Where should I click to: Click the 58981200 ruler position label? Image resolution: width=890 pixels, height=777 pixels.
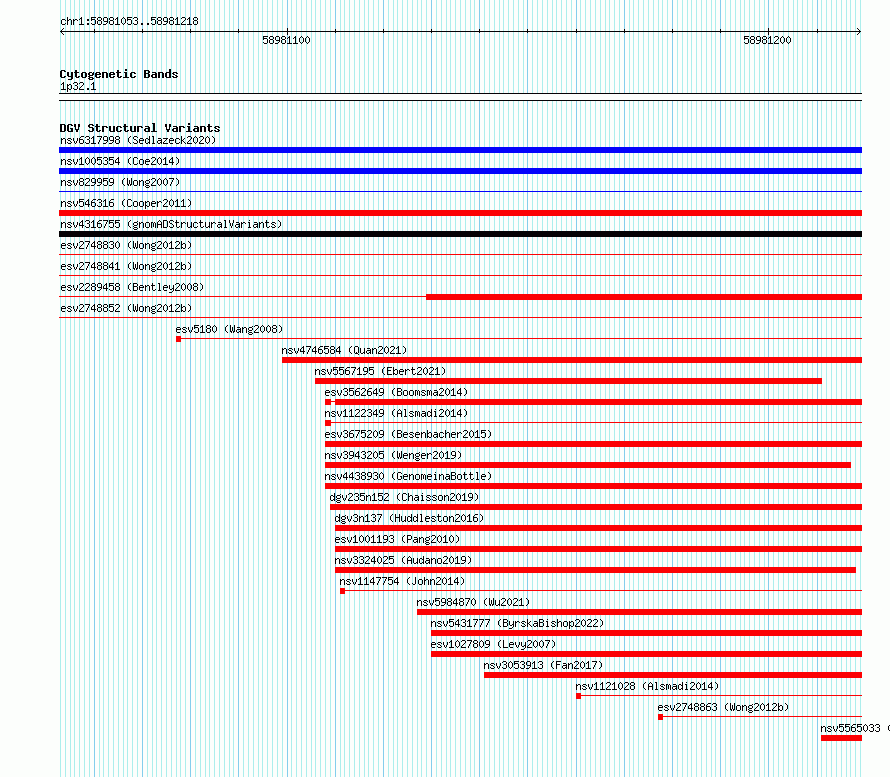coord(767,40)
